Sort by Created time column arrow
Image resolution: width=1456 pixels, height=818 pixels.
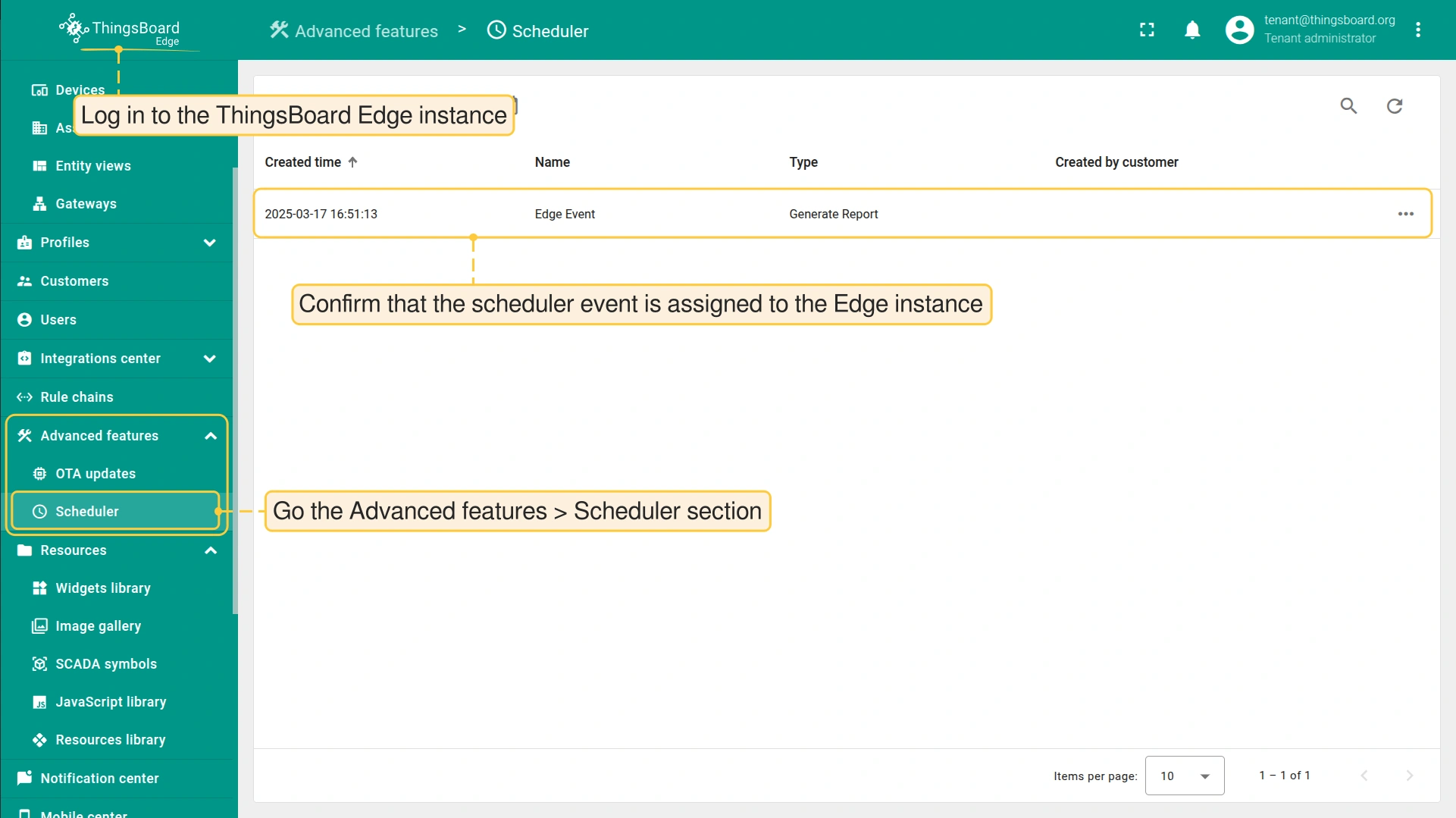(x=352, y=162)
